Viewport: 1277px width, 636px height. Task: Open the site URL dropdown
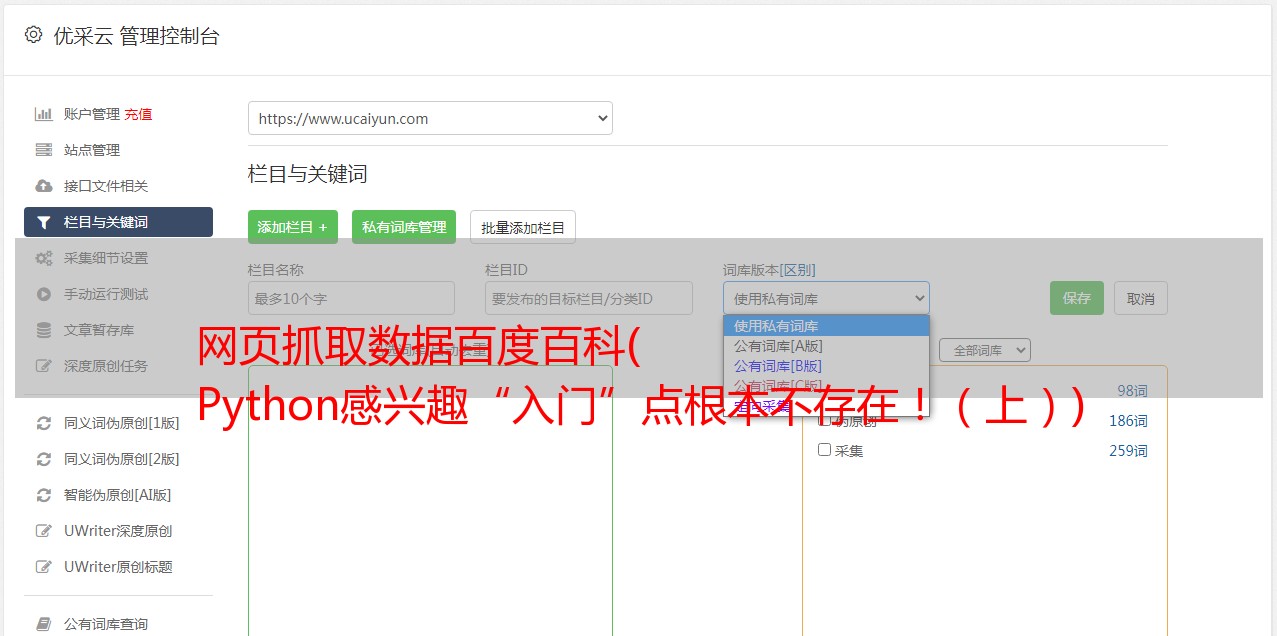click(x=430, y=118)
